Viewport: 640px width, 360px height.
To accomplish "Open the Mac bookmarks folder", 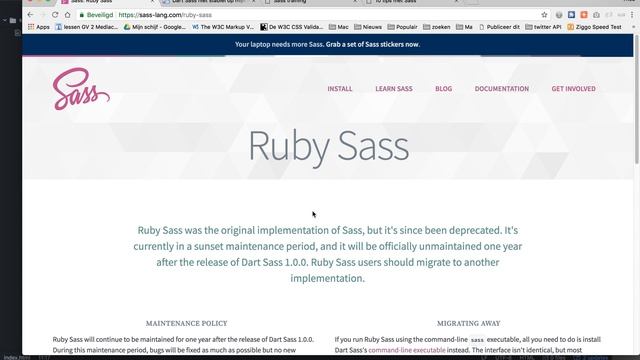I will (339, 27).
